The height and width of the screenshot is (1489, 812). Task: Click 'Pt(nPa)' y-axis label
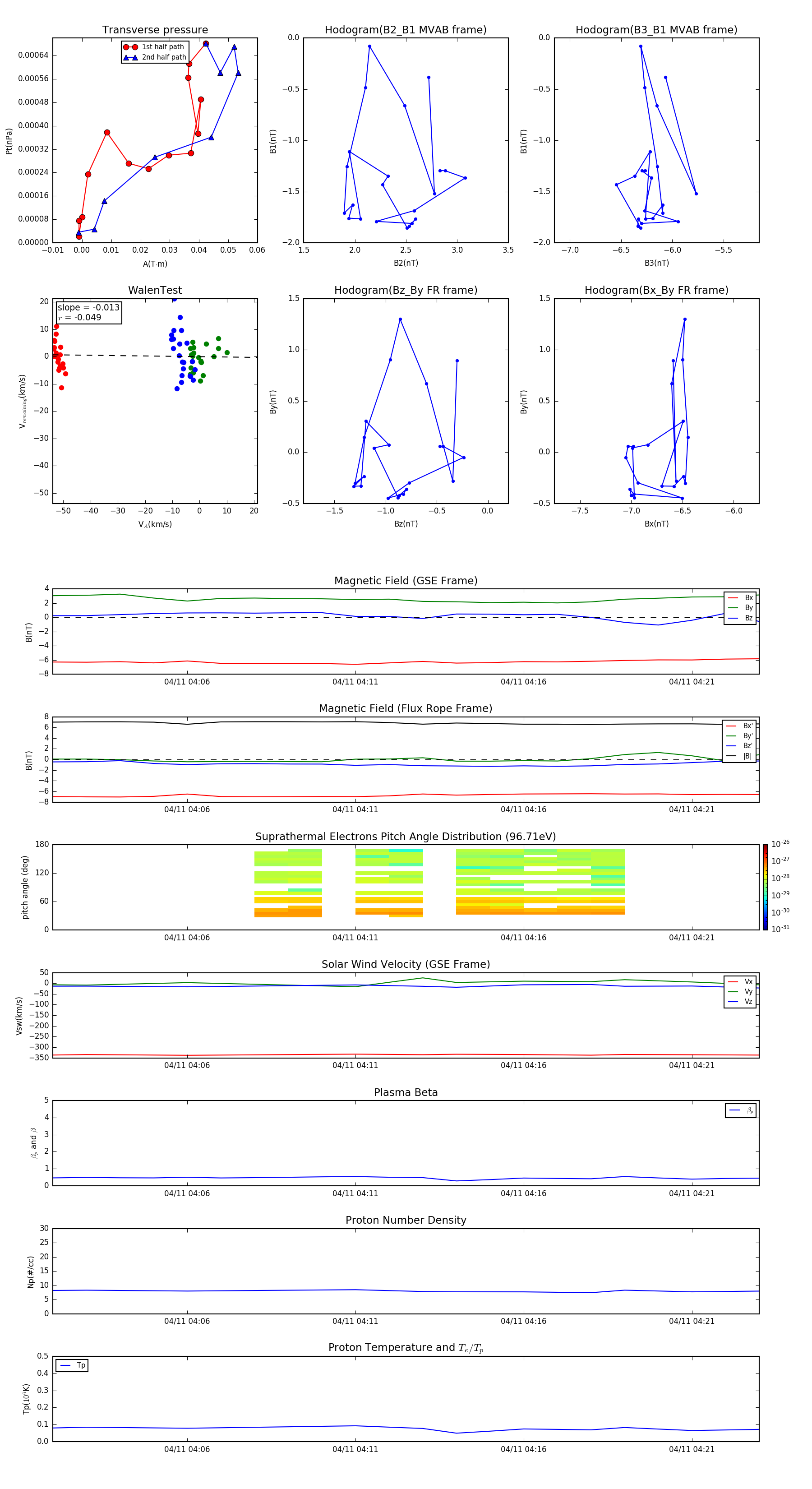[x=9, y=140]
